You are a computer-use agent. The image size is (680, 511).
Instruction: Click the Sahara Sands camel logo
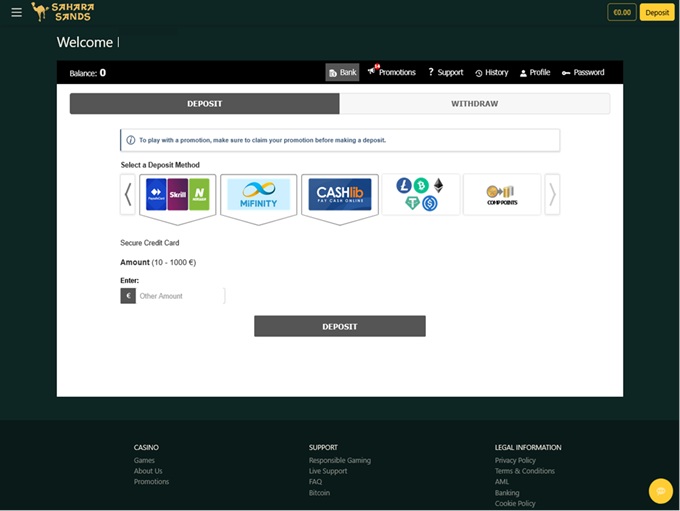click(61, 12)
